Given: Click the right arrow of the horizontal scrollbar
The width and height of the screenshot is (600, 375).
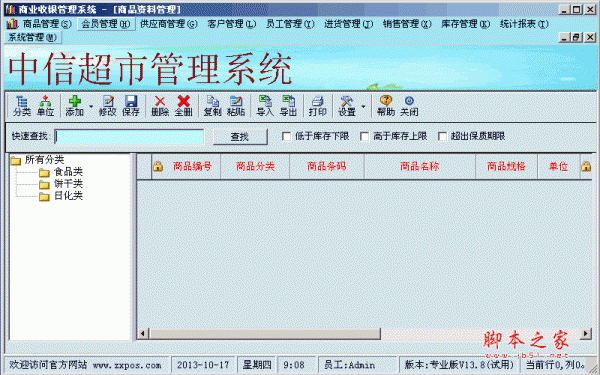Looking at the screenshot, I should pos(585,334).
